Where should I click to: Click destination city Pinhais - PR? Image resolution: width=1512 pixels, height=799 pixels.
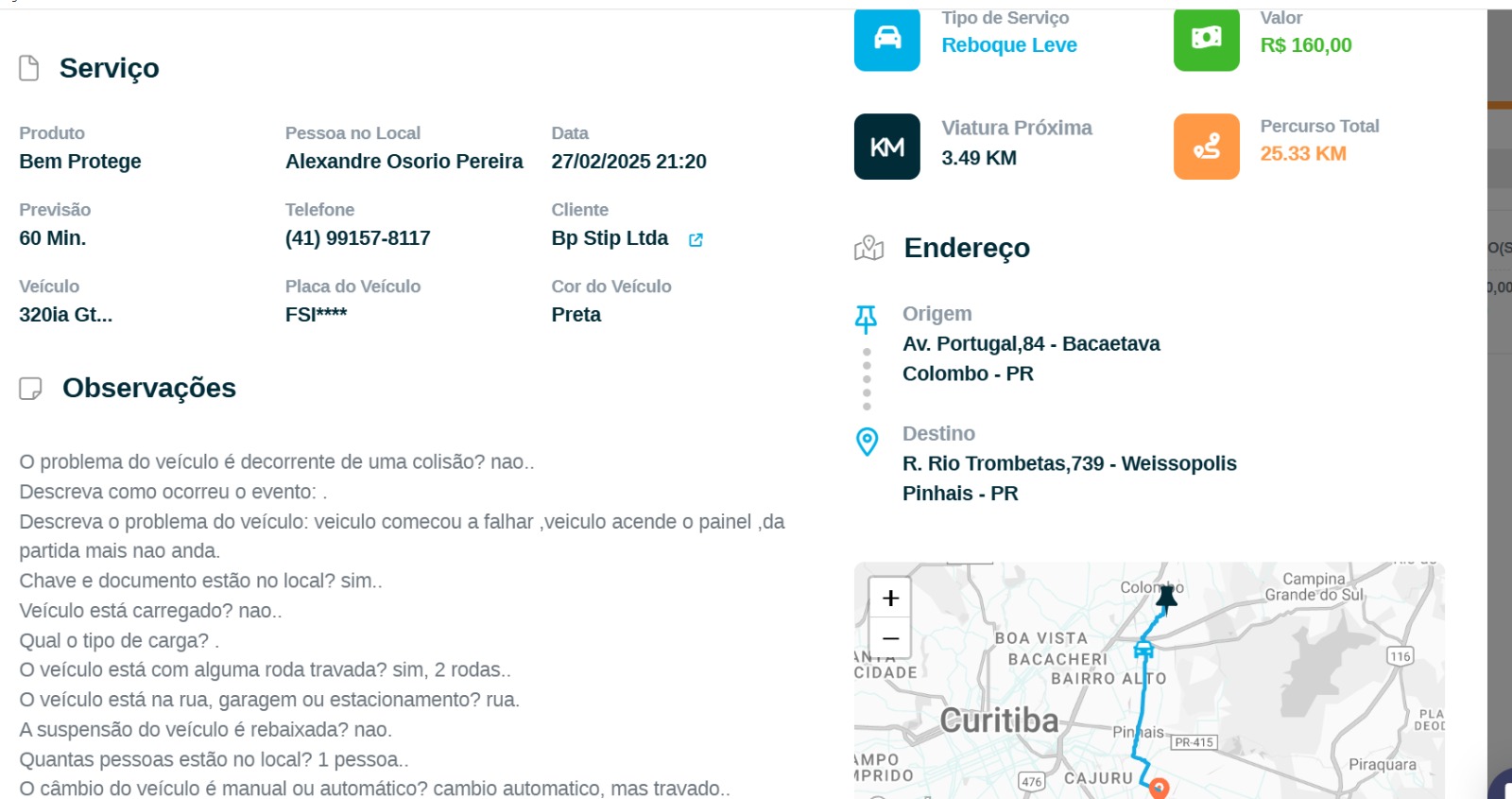(960, 494)
